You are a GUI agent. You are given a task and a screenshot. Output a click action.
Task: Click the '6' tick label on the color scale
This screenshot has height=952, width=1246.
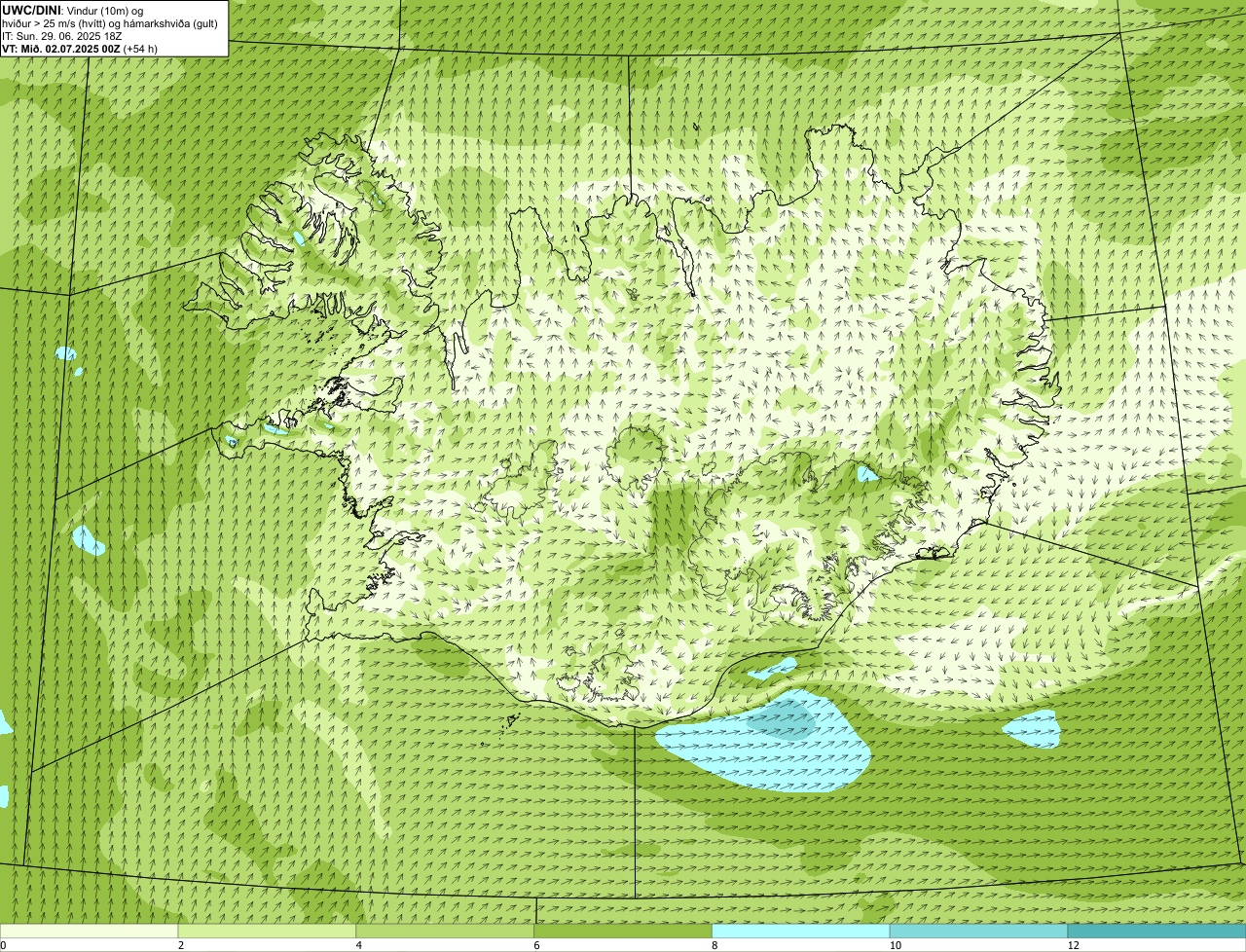coord(537,945)
